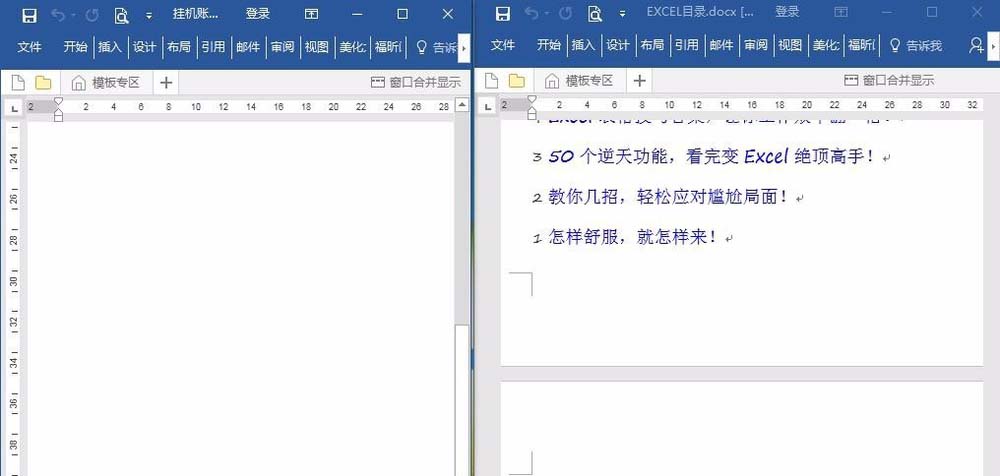Click open folder icon in right tab bar

(517, 80)
